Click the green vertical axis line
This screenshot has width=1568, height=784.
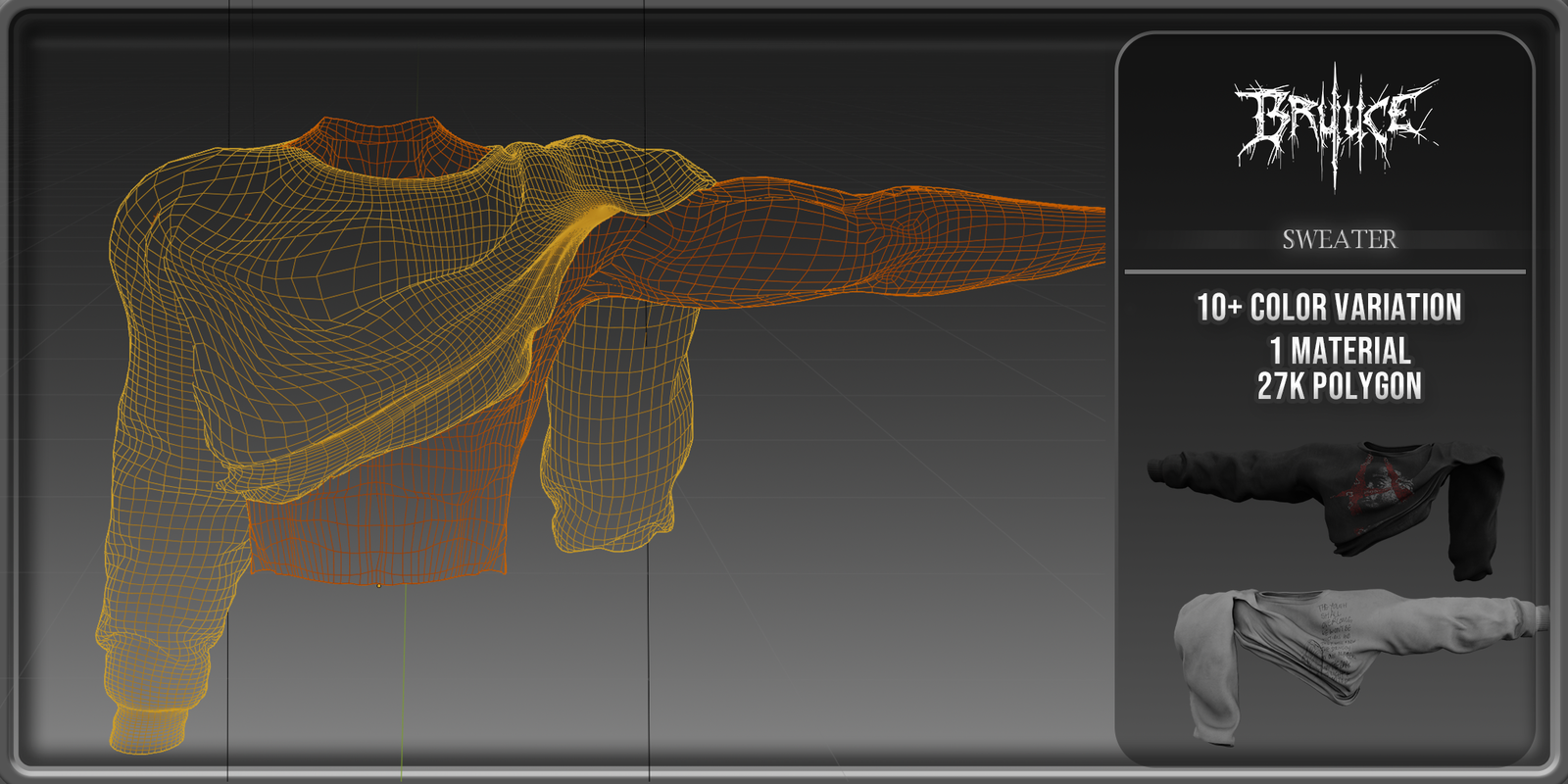[403, 686]
